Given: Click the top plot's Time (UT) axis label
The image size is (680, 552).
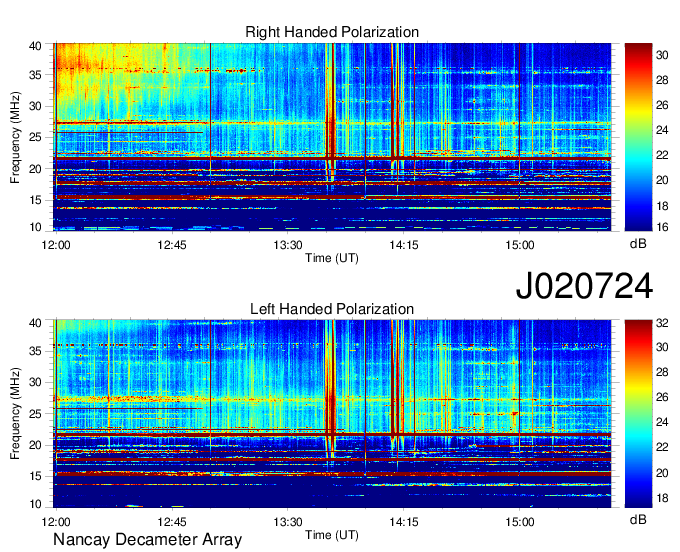Looking at the screenshot, I should click(332, 258).
